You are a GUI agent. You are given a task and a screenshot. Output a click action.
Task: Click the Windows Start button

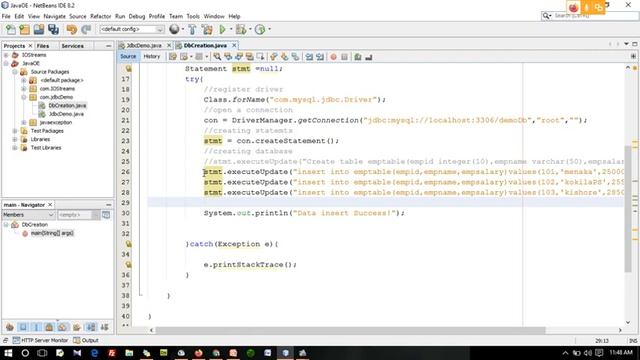click(8, 353)
